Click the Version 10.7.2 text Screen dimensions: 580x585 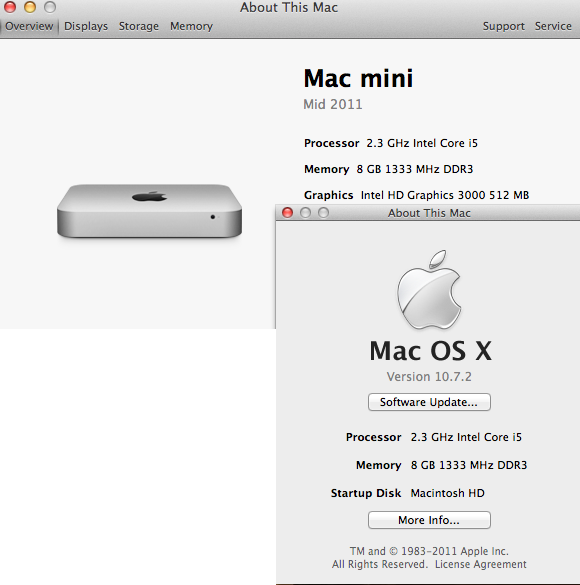[429, 376]
